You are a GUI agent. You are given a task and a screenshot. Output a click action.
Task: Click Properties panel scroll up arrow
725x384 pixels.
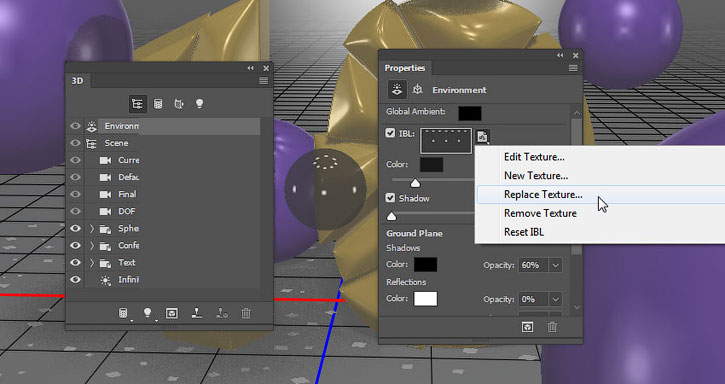click(577, 112)
